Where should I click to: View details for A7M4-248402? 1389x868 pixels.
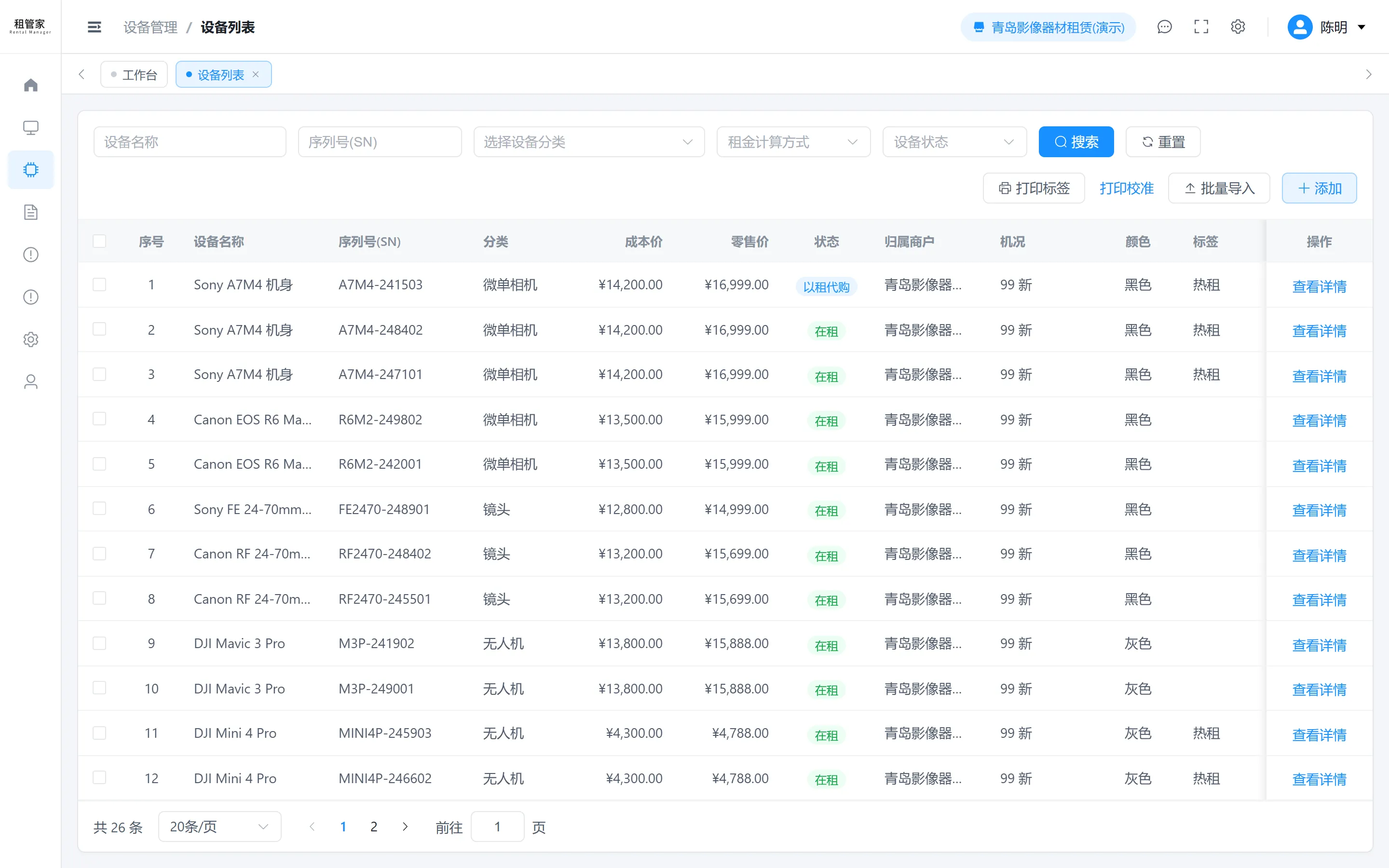pyautogui.click(x=1319, y=331)
